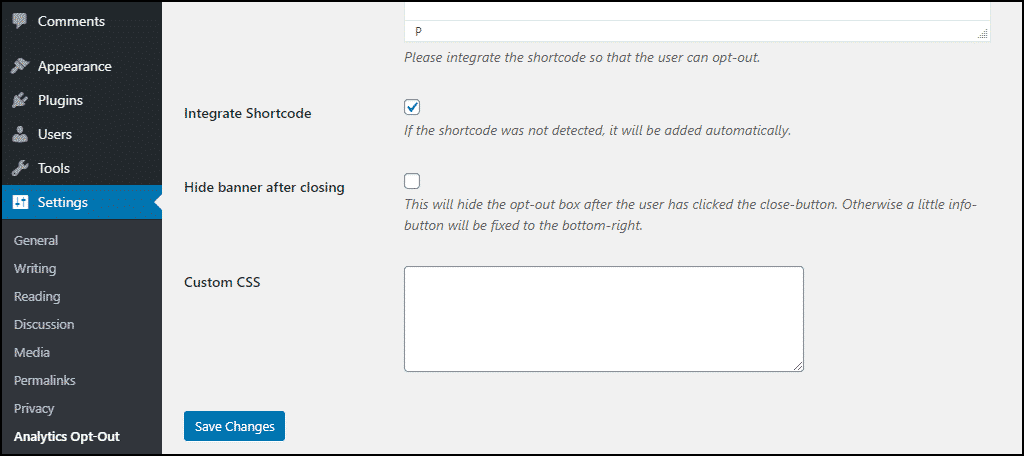Open the Privacy settings link
The height and width of the screenshot is (456, 1024).
(x=34, y=409)
